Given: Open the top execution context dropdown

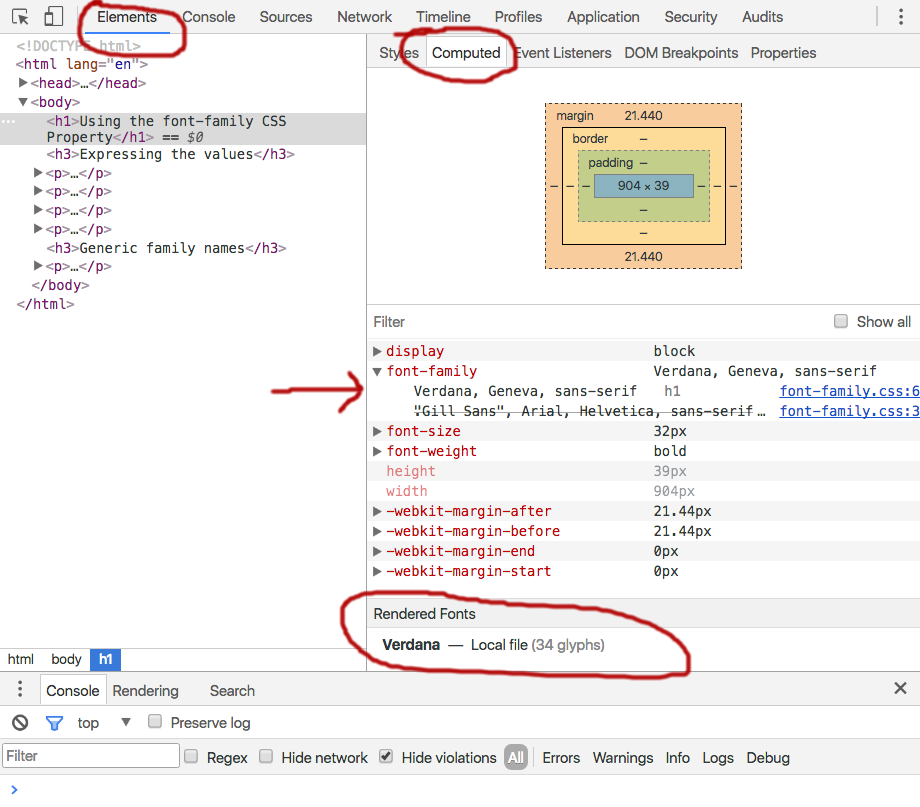Looking at the screenshot, I should click(x=104, y=722).
